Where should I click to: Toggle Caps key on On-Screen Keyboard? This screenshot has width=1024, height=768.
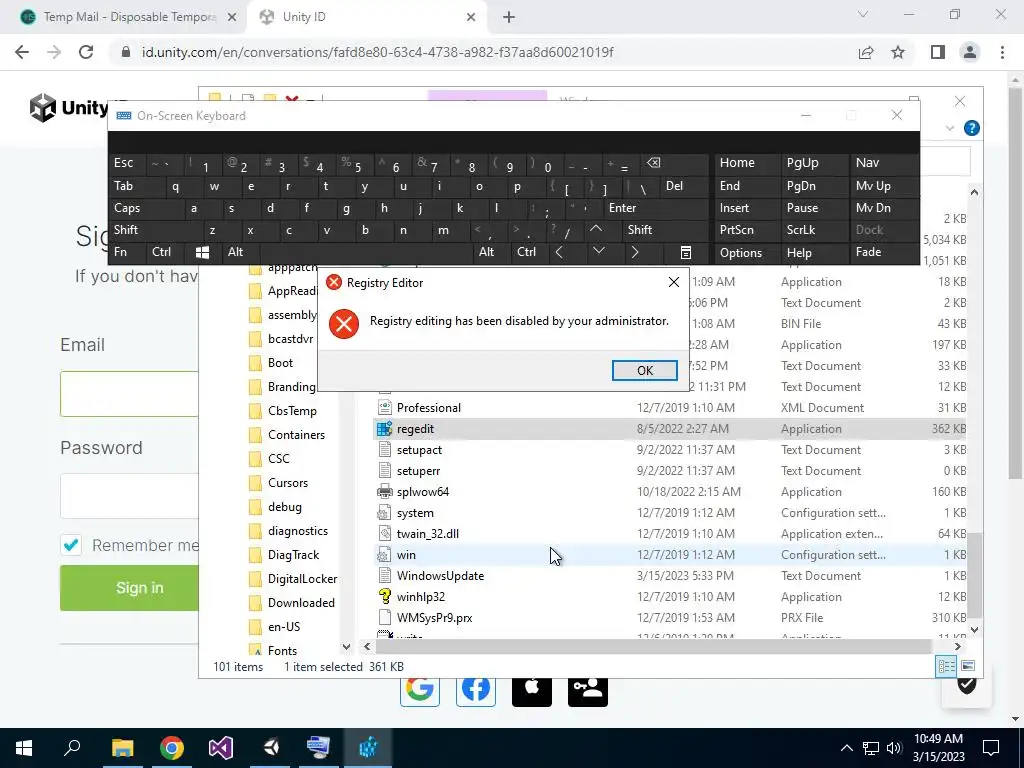(144, 208)
